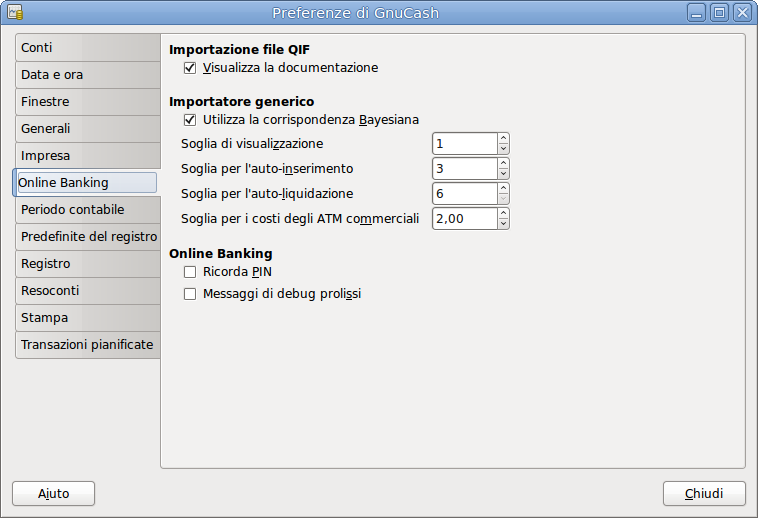
Task: Decrease the Soglia di visualizzazione value
Action: click(503, 149)
